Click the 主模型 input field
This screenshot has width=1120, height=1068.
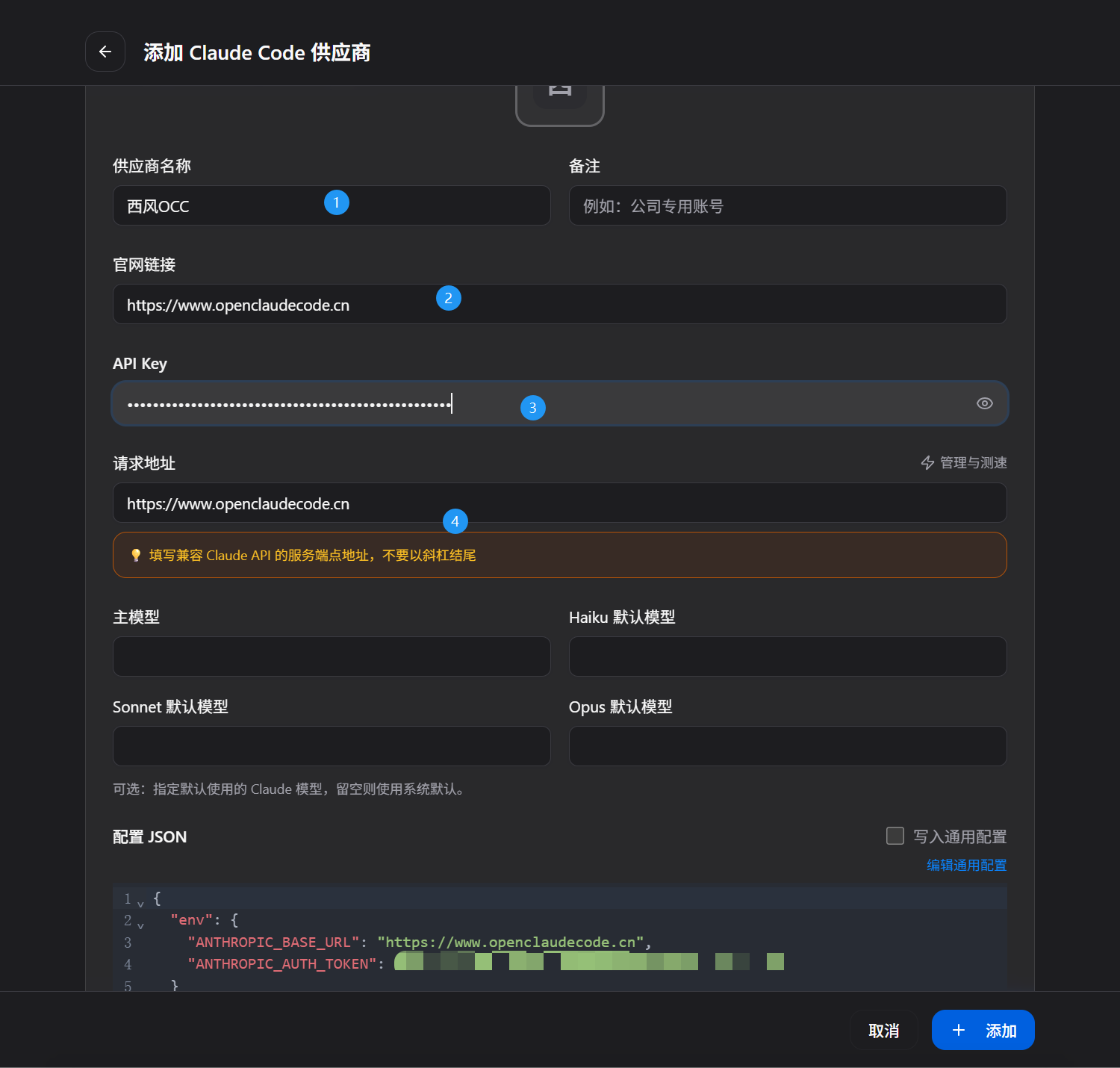coord(332,656)
